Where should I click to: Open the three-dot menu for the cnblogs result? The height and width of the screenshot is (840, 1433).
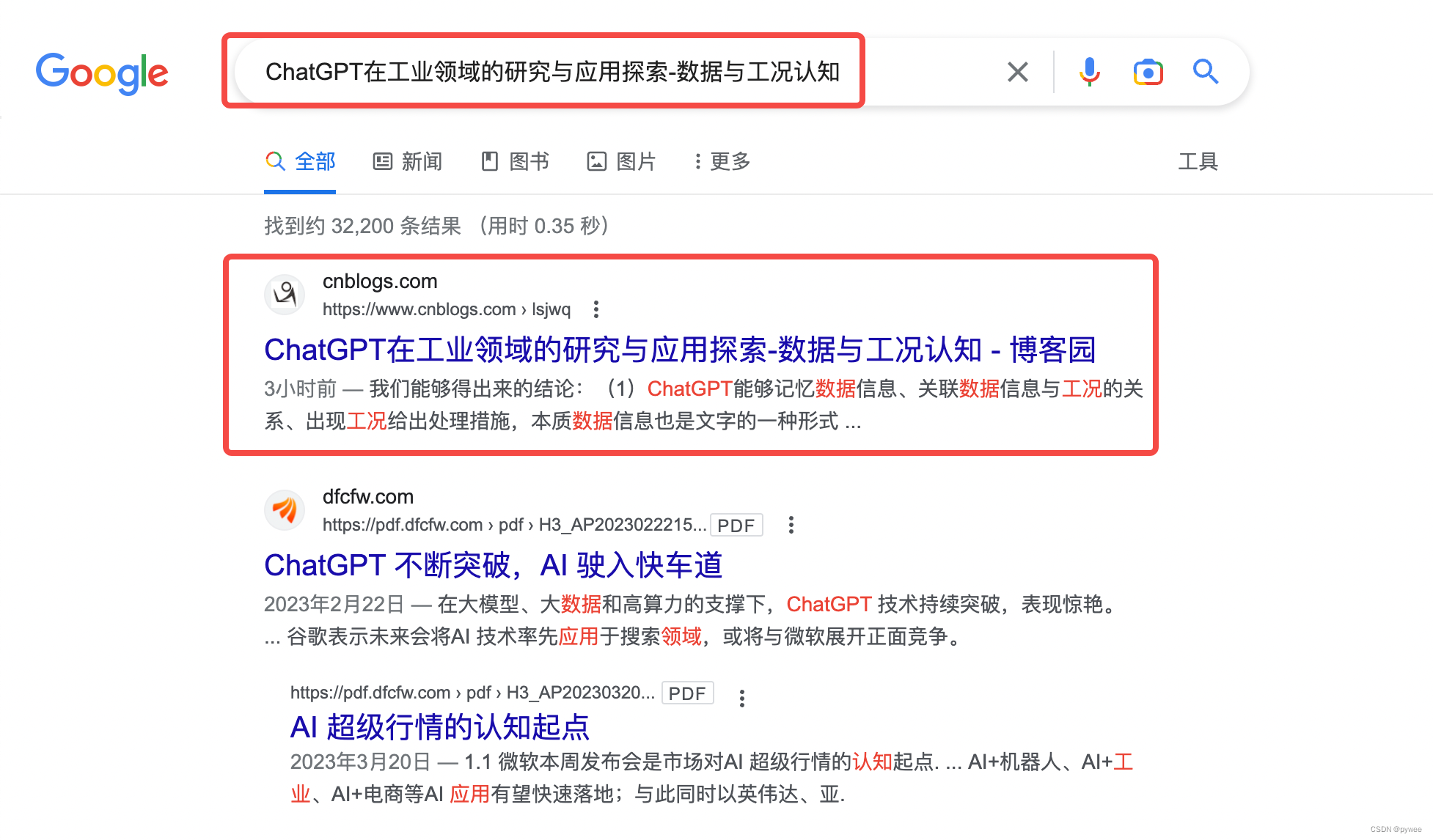(x=596, y=309)
